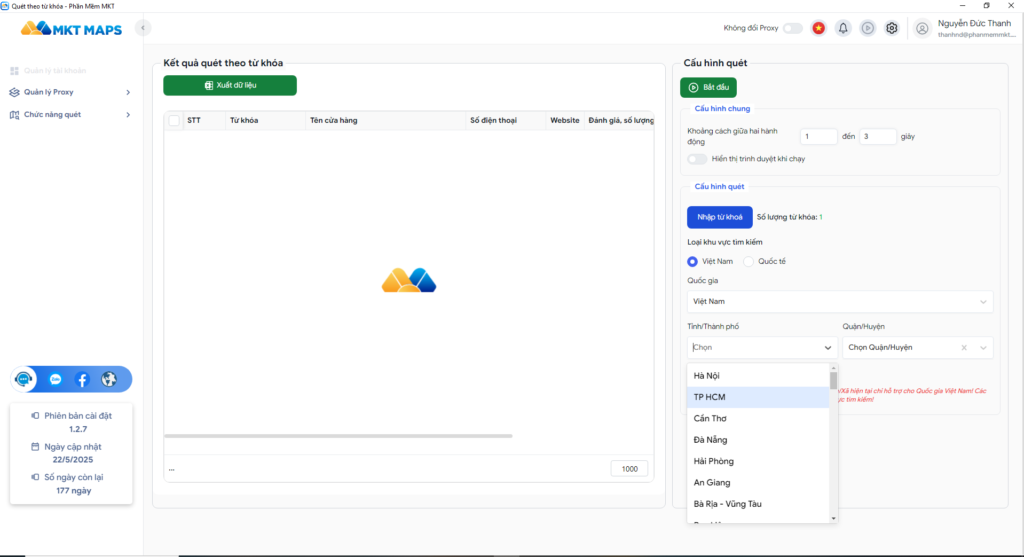Viewport: 1024px width, 557px height.
Task: Click the play tutorial icon in header
Action: coord(867,28)
